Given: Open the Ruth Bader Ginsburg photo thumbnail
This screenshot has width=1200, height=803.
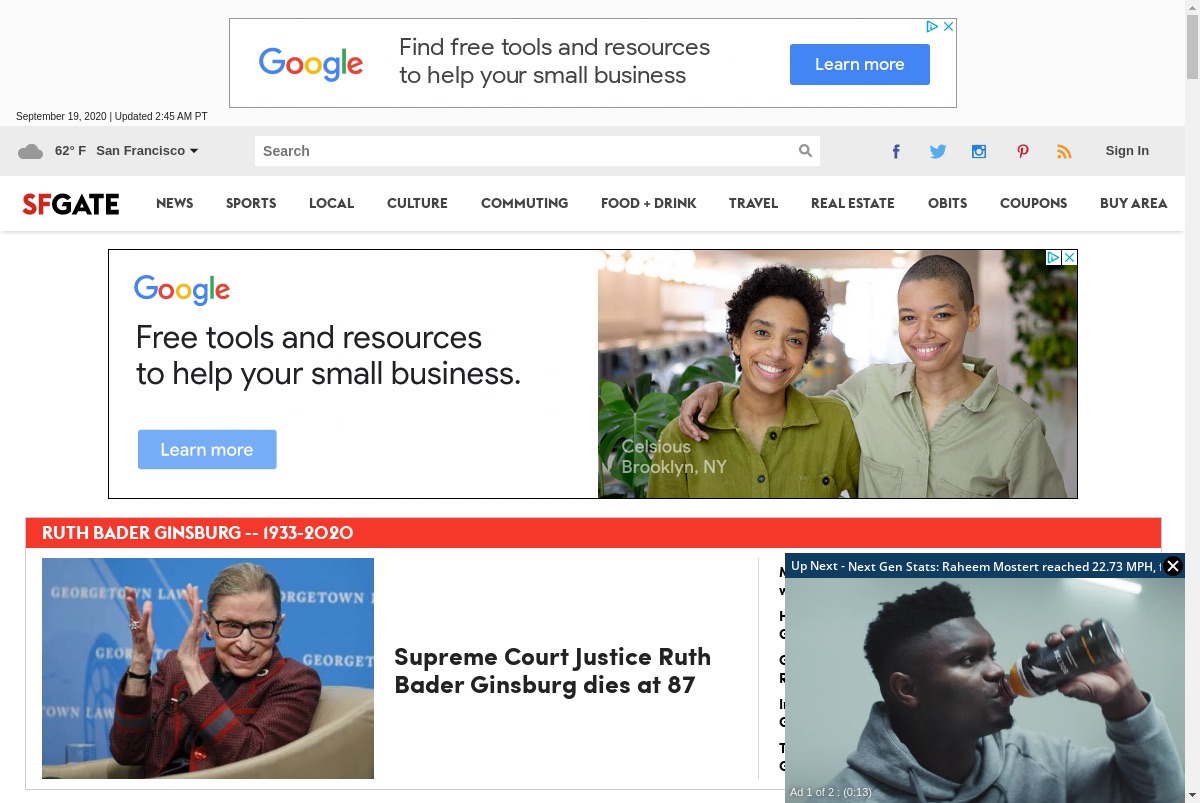Looking at the screenshot, I should tap(208, 668).
